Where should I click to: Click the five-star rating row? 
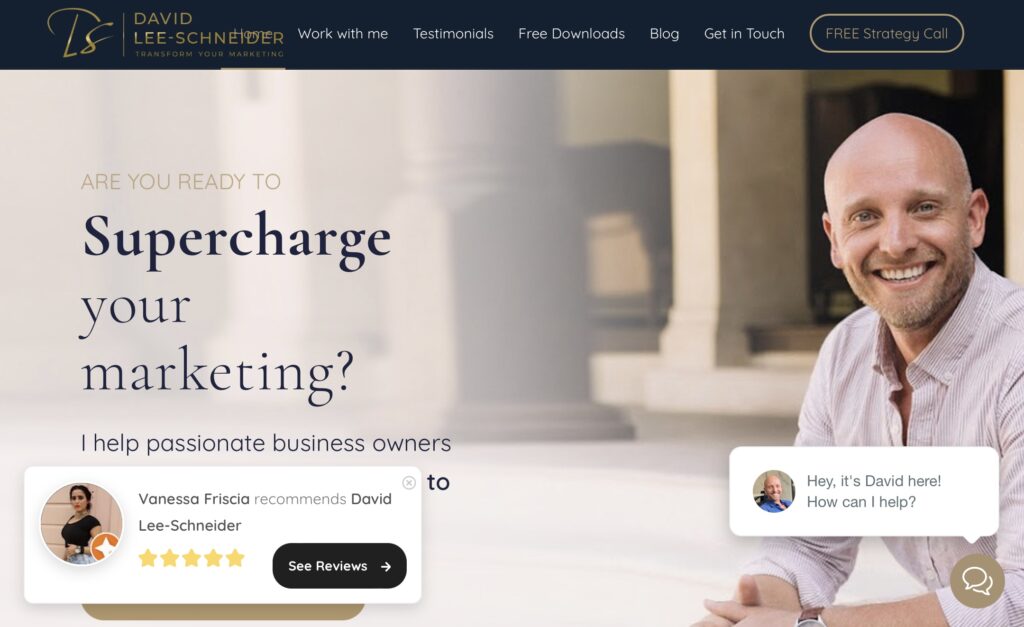[191, 558]
